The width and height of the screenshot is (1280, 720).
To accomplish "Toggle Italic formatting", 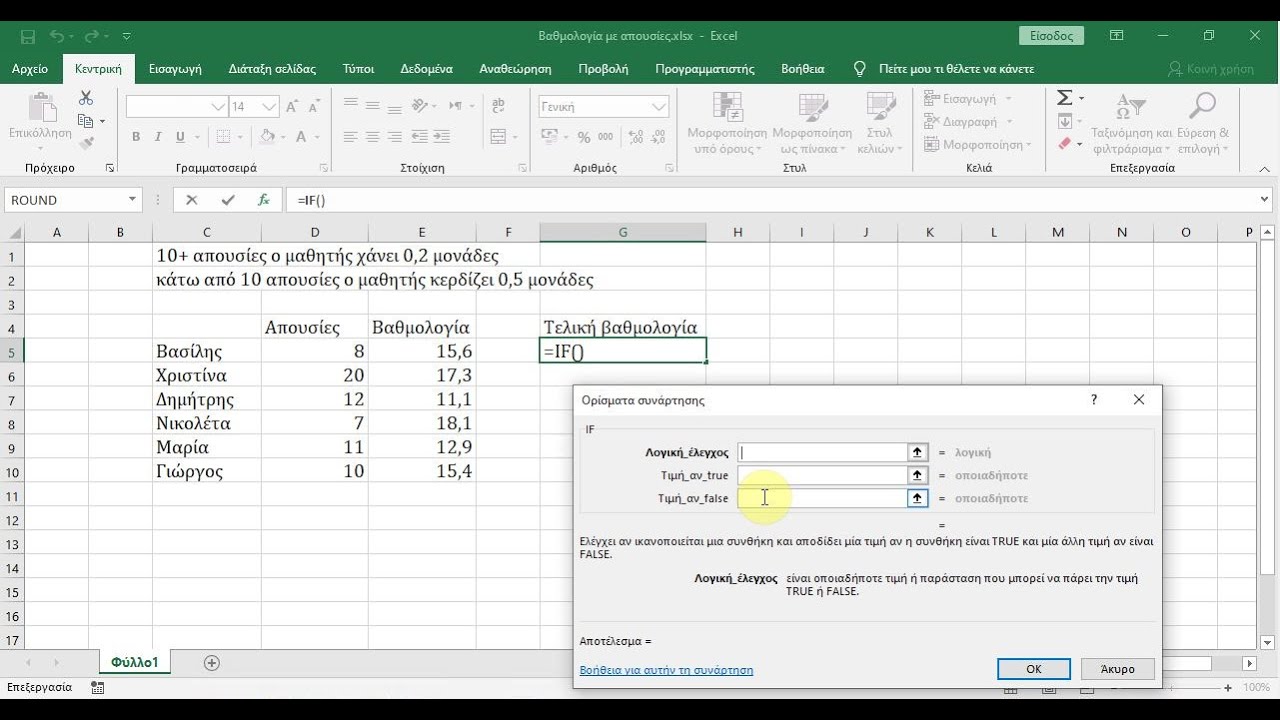I will pos(158,137).
